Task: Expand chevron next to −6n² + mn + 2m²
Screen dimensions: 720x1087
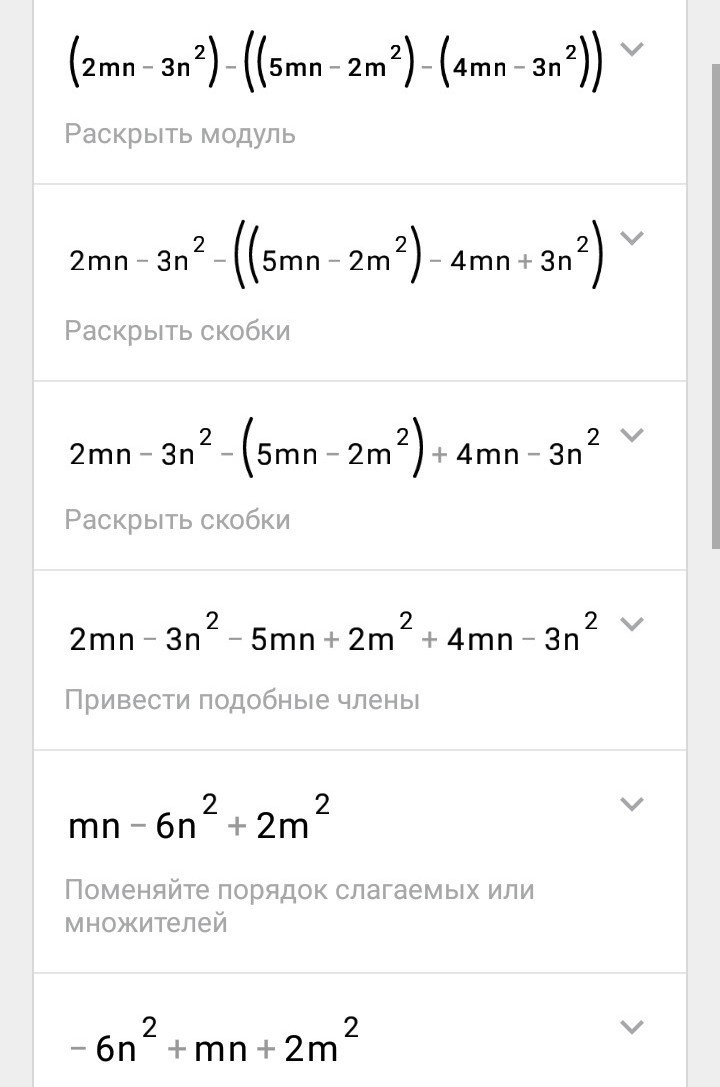Action: 631,1027
